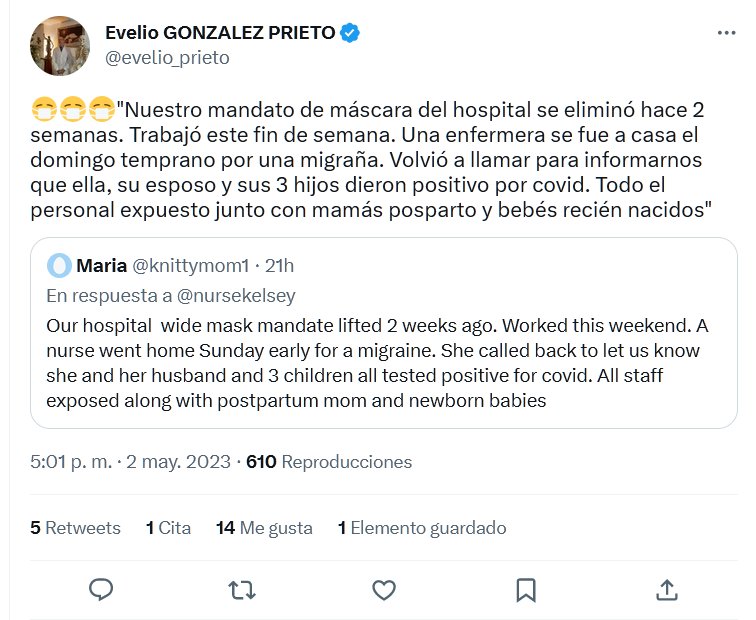Click the blue verified badge

pos(350,33)
